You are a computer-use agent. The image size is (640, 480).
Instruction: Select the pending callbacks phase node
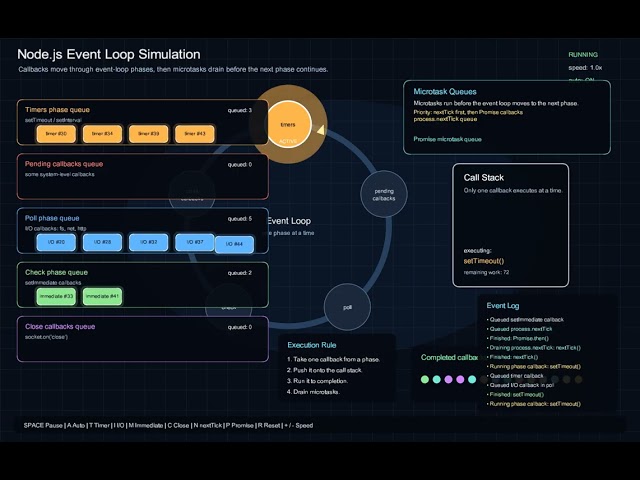tap(384, 194)
